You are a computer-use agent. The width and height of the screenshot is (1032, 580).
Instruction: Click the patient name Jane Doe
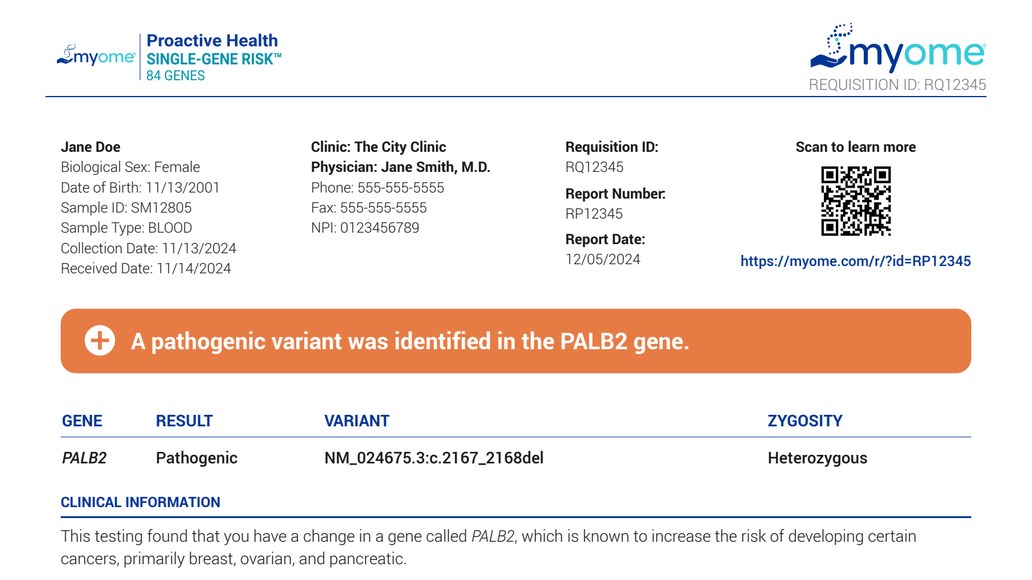[x=91, y=147]
